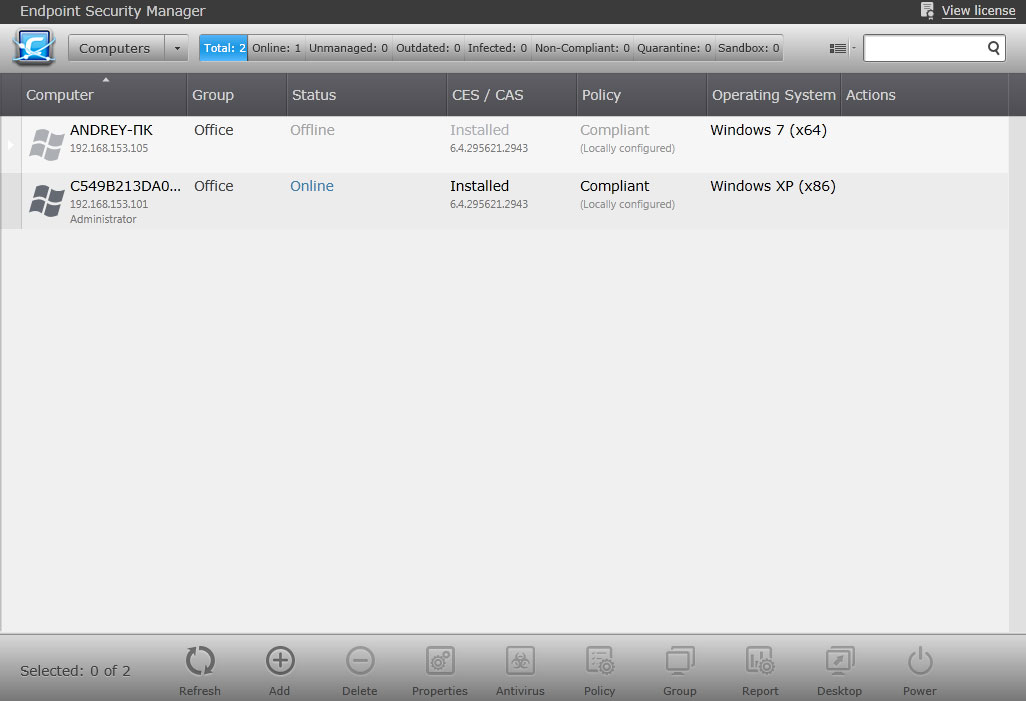This screenshot has height=701, width=1026.
Task: Click the Actions column header
Action: 925,95
